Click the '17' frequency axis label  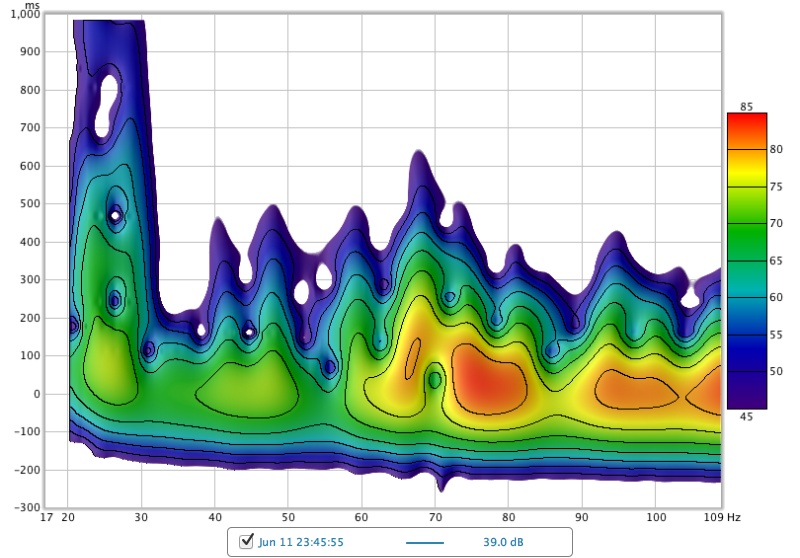46,517
